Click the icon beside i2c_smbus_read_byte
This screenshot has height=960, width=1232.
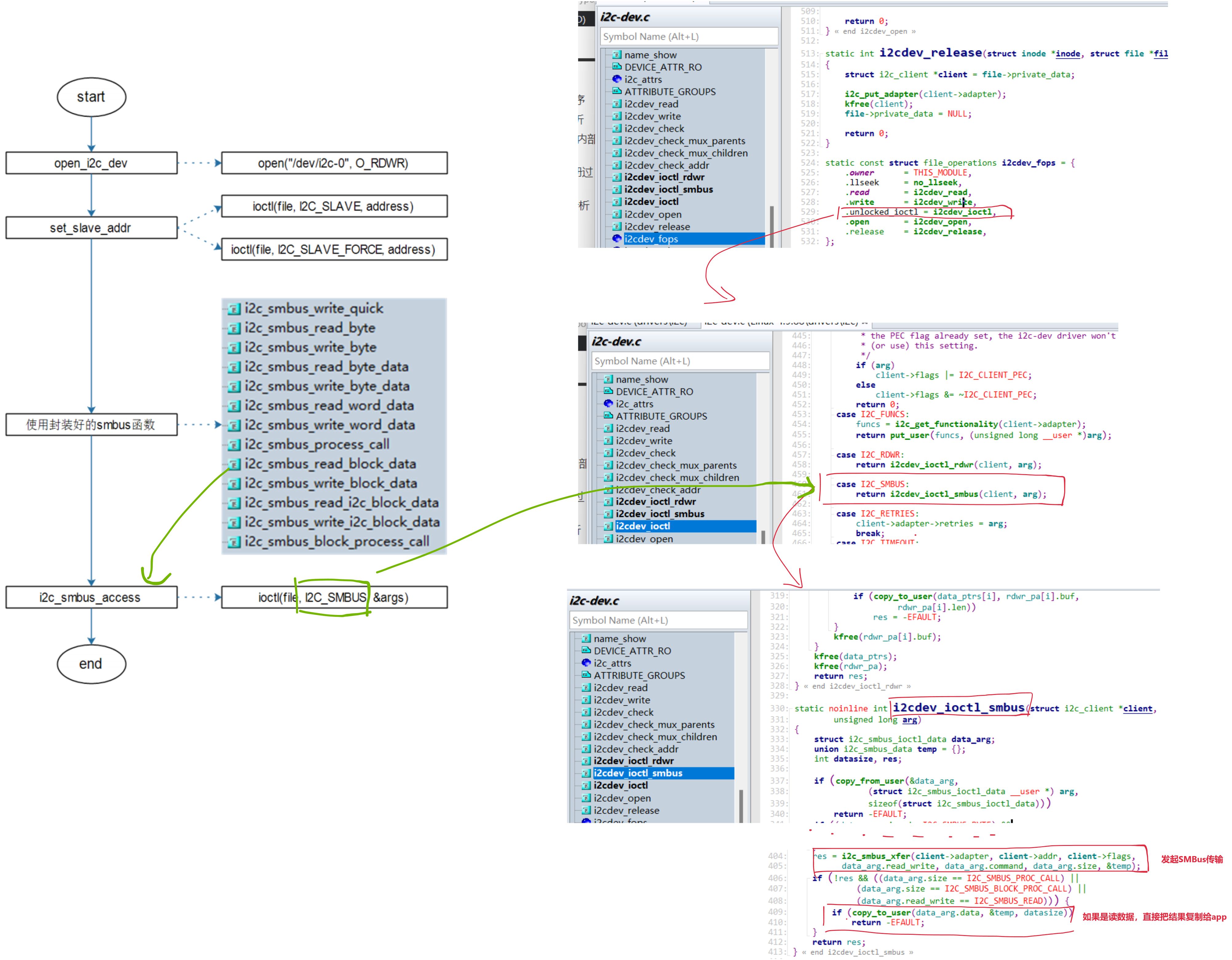[234, 328]
